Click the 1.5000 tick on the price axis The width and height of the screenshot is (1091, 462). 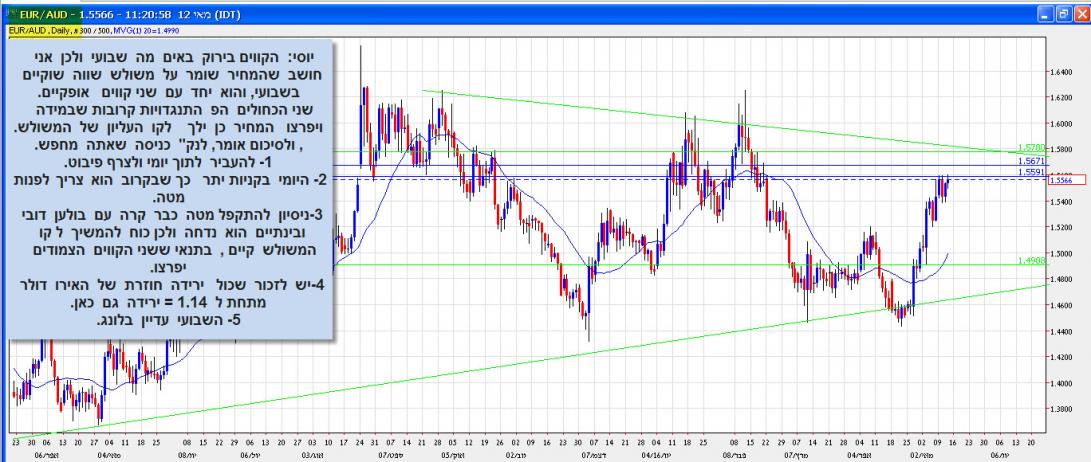click(x=1062, y=253)
